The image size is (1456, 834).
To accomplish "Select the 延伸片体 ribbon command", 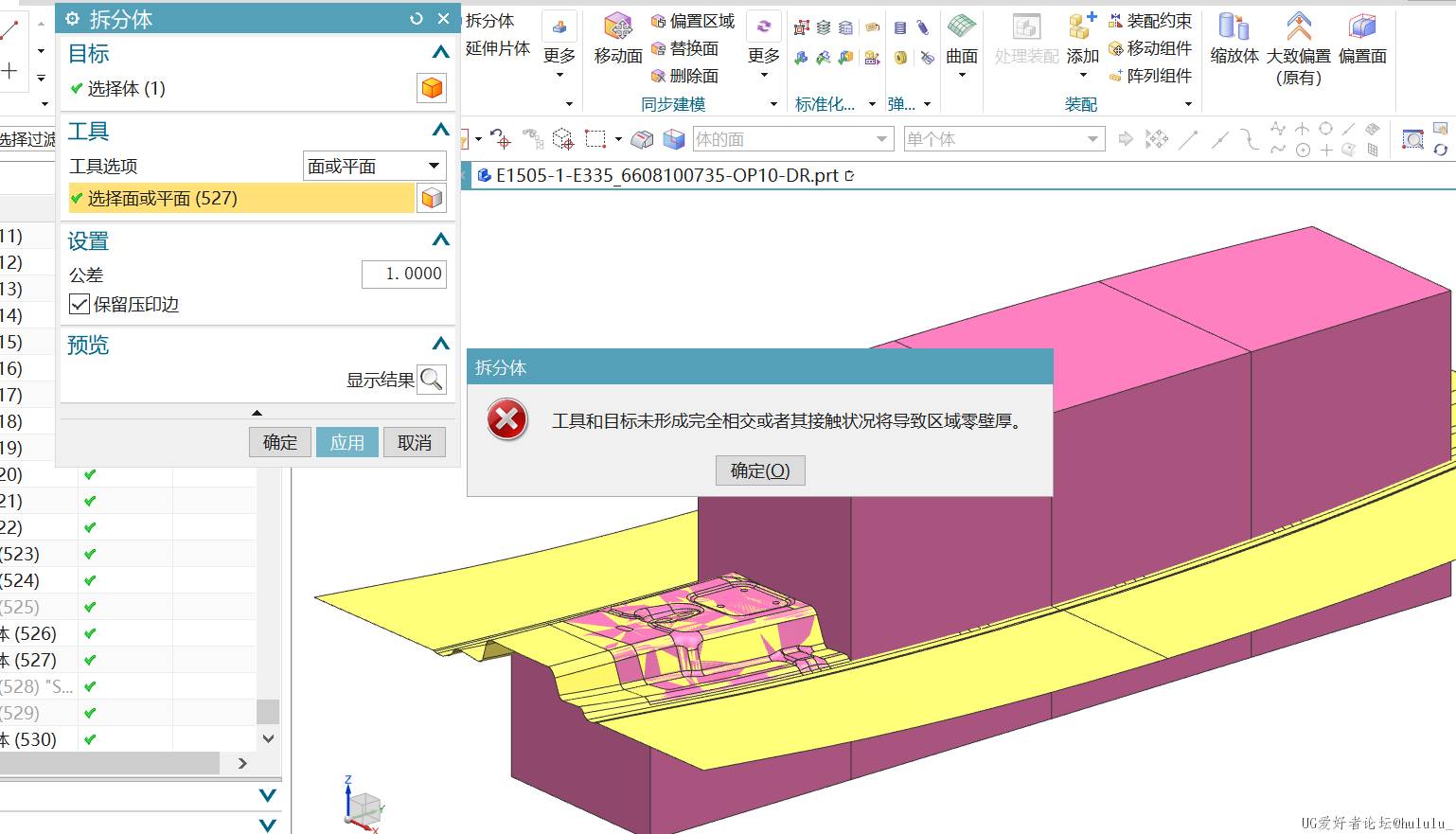I will coord(497,48).
